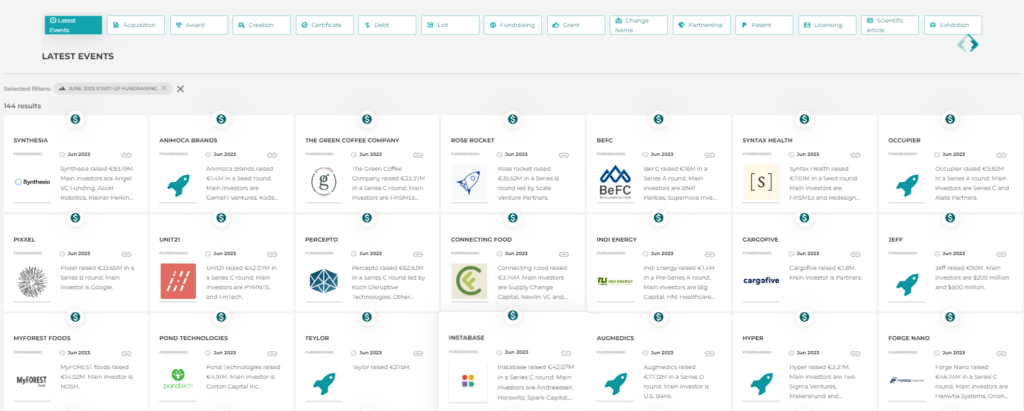Select the Latest Events tab
This screenshot has height=411, width=1024.
tap(73, 25)
